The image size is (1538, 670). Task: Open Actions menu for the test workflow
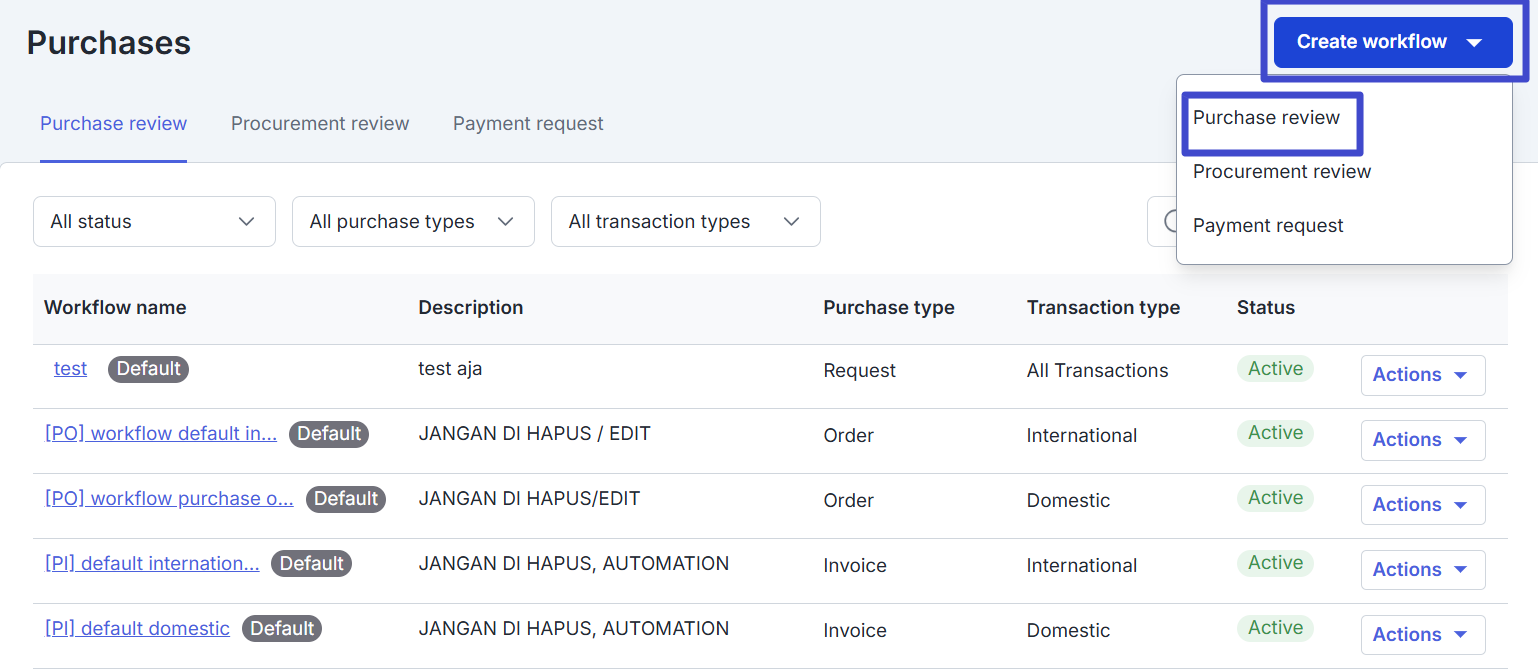coord(1422,375)
